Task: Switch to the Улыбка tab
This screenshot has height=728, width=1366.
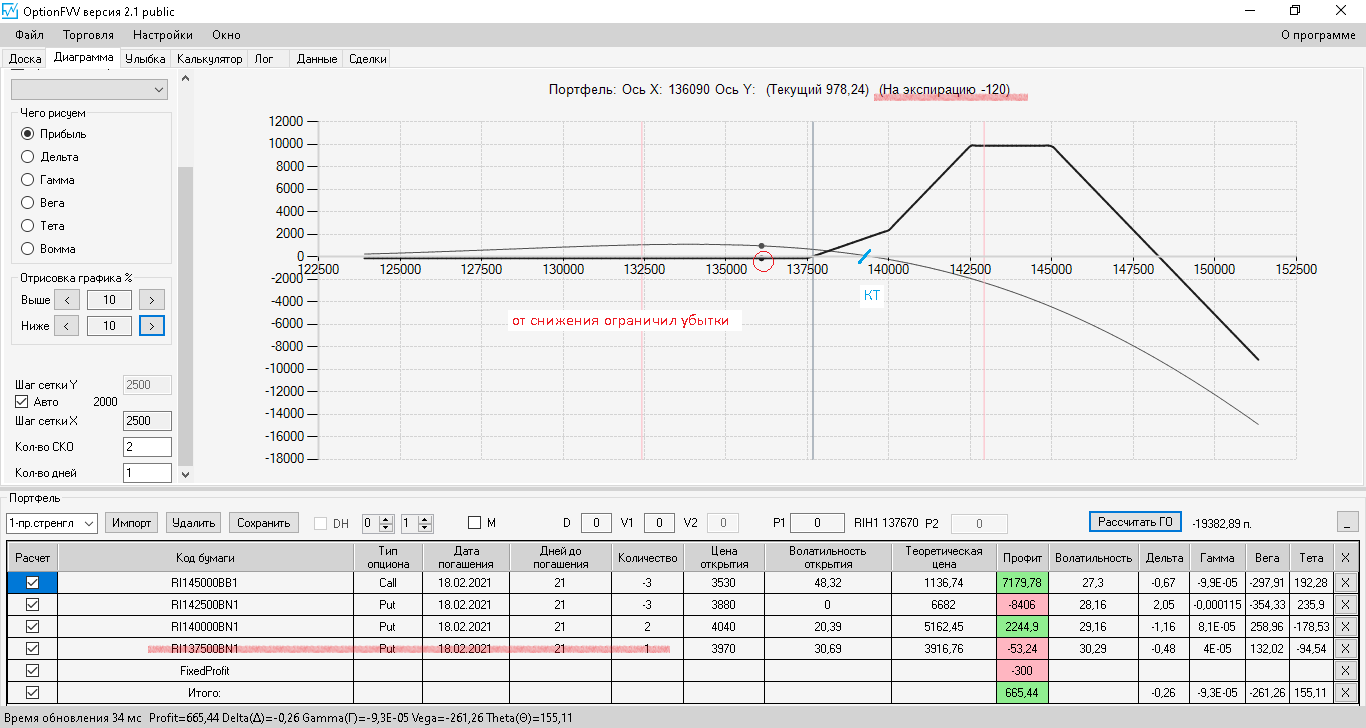Action: [146, 59]
